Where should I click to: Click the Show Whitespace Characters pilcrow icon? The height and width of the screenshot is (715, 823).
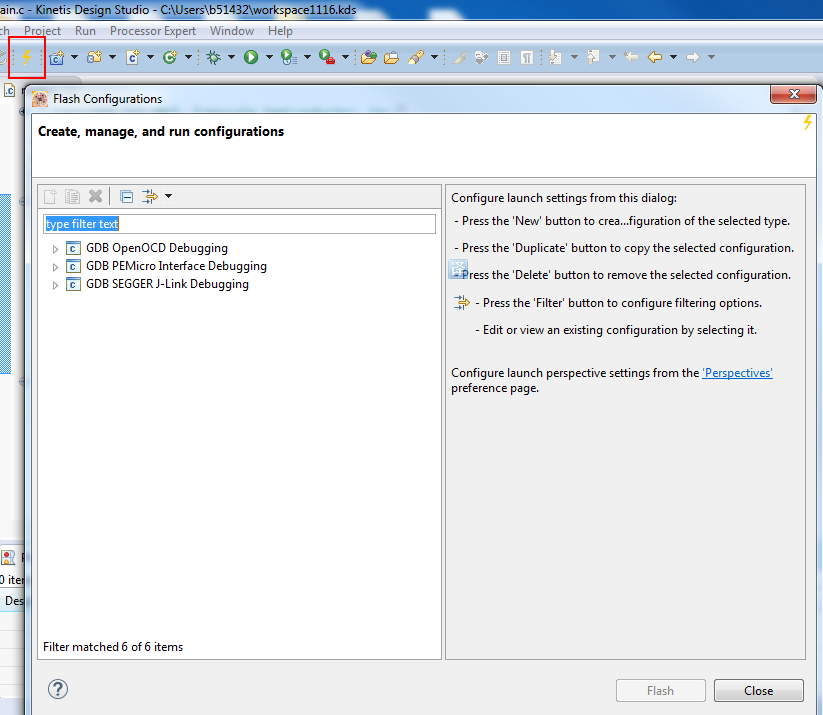point(527,57)
